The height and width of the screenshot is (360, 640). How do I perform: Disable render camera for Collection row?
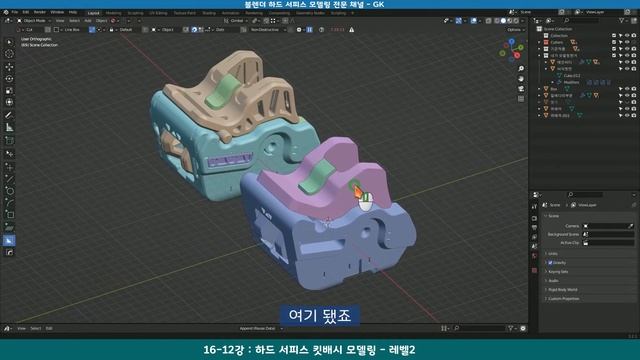click(x=633, y=36)
